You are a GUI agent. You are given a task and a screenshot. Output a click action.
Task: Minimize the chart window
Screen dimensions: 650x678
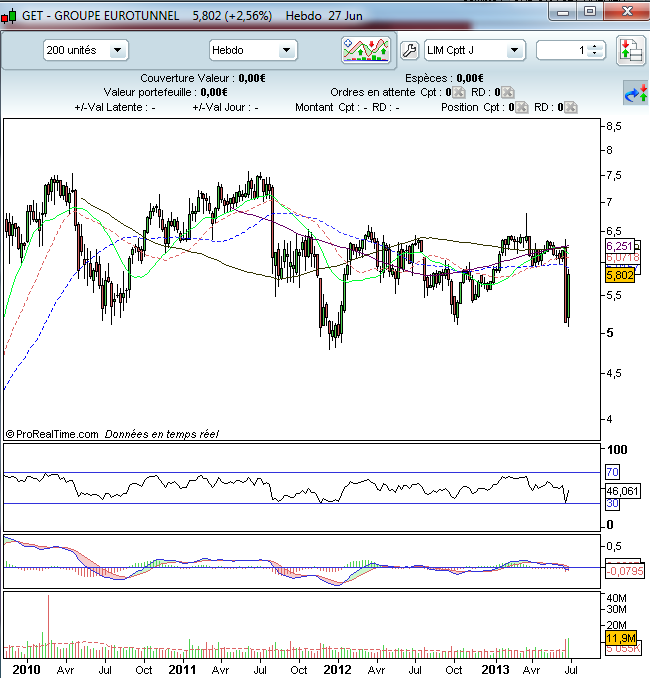pos(563,12)
